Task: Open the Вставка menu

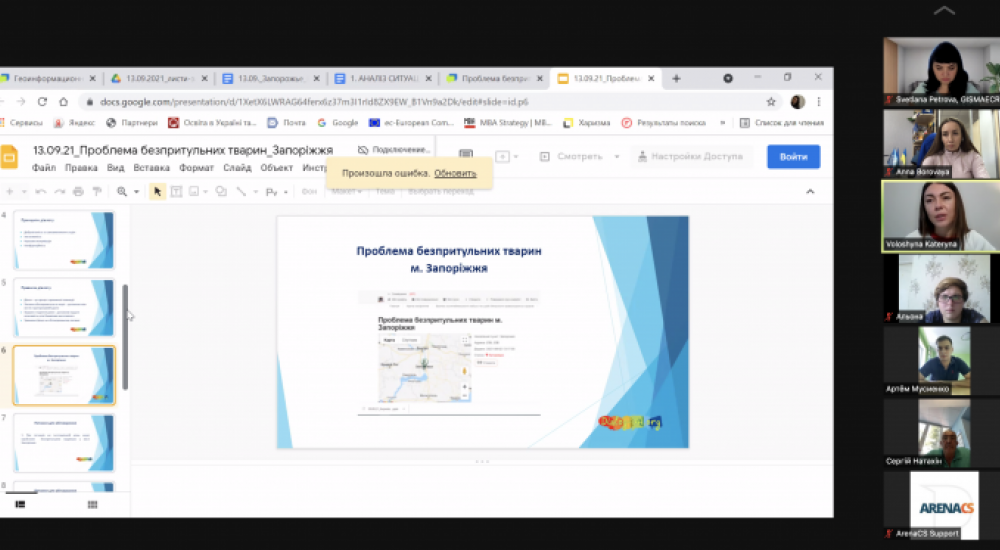Action: (151, 168)
